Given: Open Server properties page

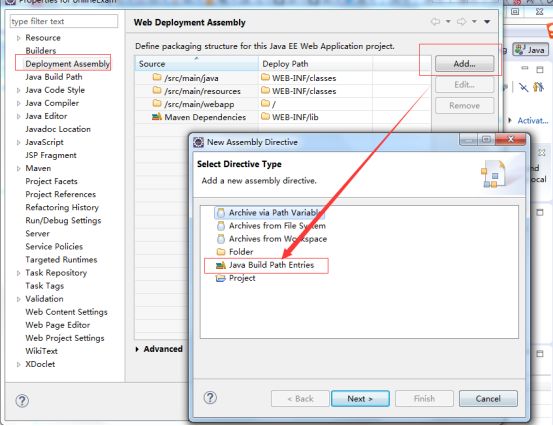Looking at the screenshot, I should click(x=37, y=233).
